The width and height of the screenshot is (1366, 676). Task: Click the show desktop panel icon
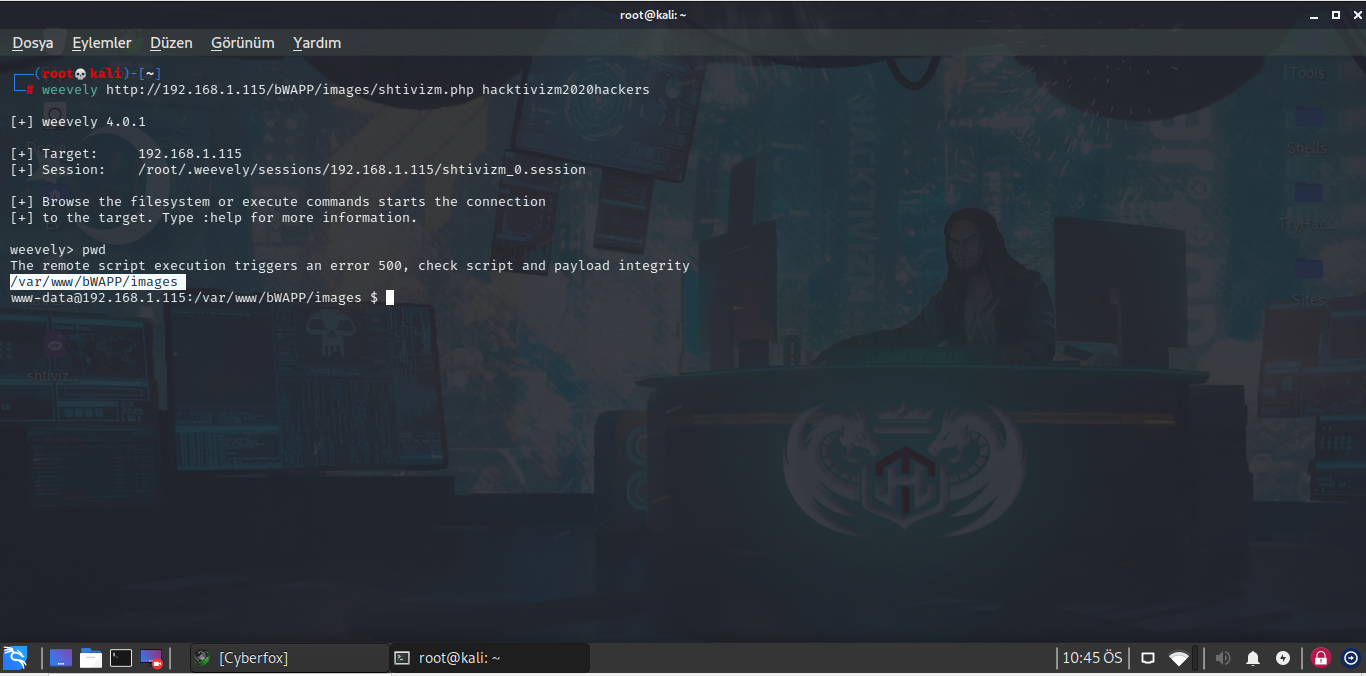(x=61, y=657)
